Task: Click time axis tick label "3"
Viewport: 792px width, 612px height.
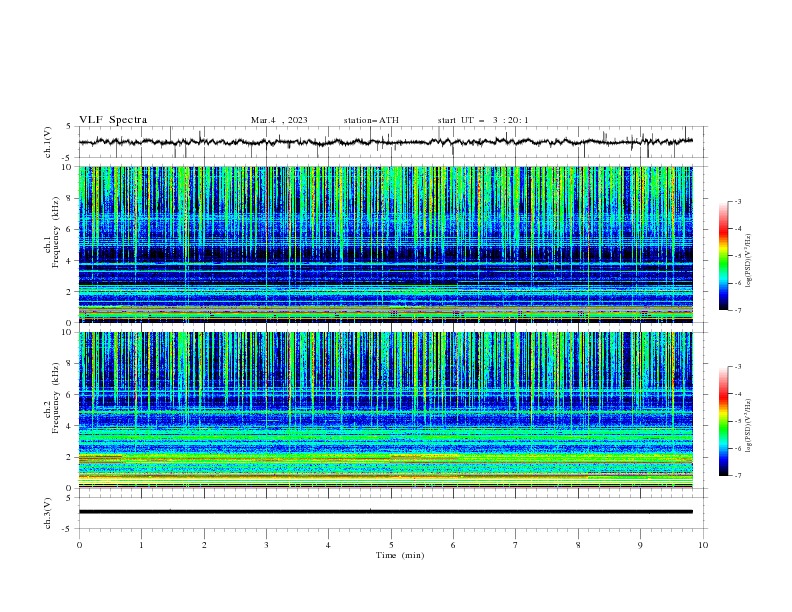Action: pyautogui.click(x=266, y=545)
